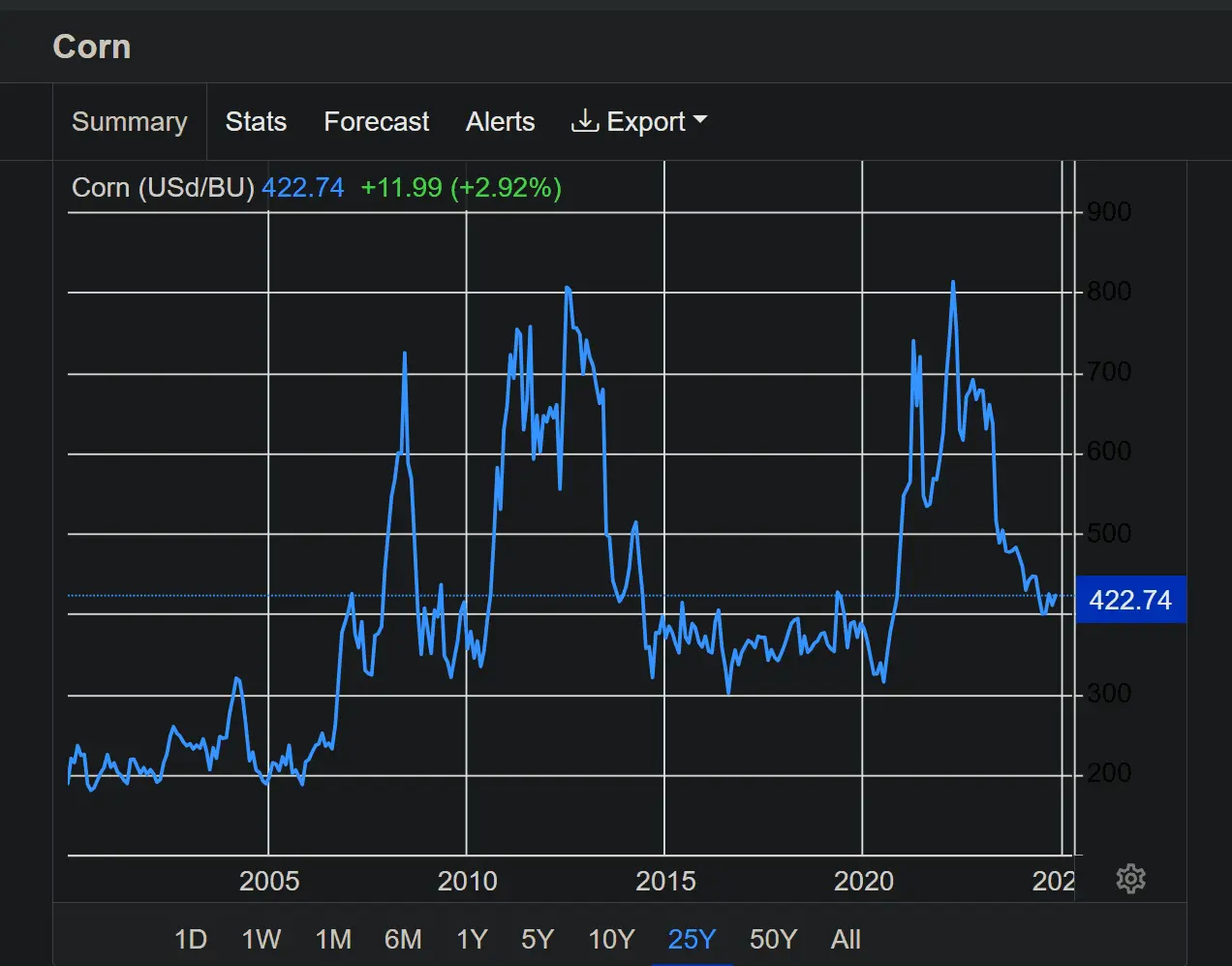1232x966 pixels.
Task: Click the Corn (USd/BU) chart legend
Action: (163, 187)
